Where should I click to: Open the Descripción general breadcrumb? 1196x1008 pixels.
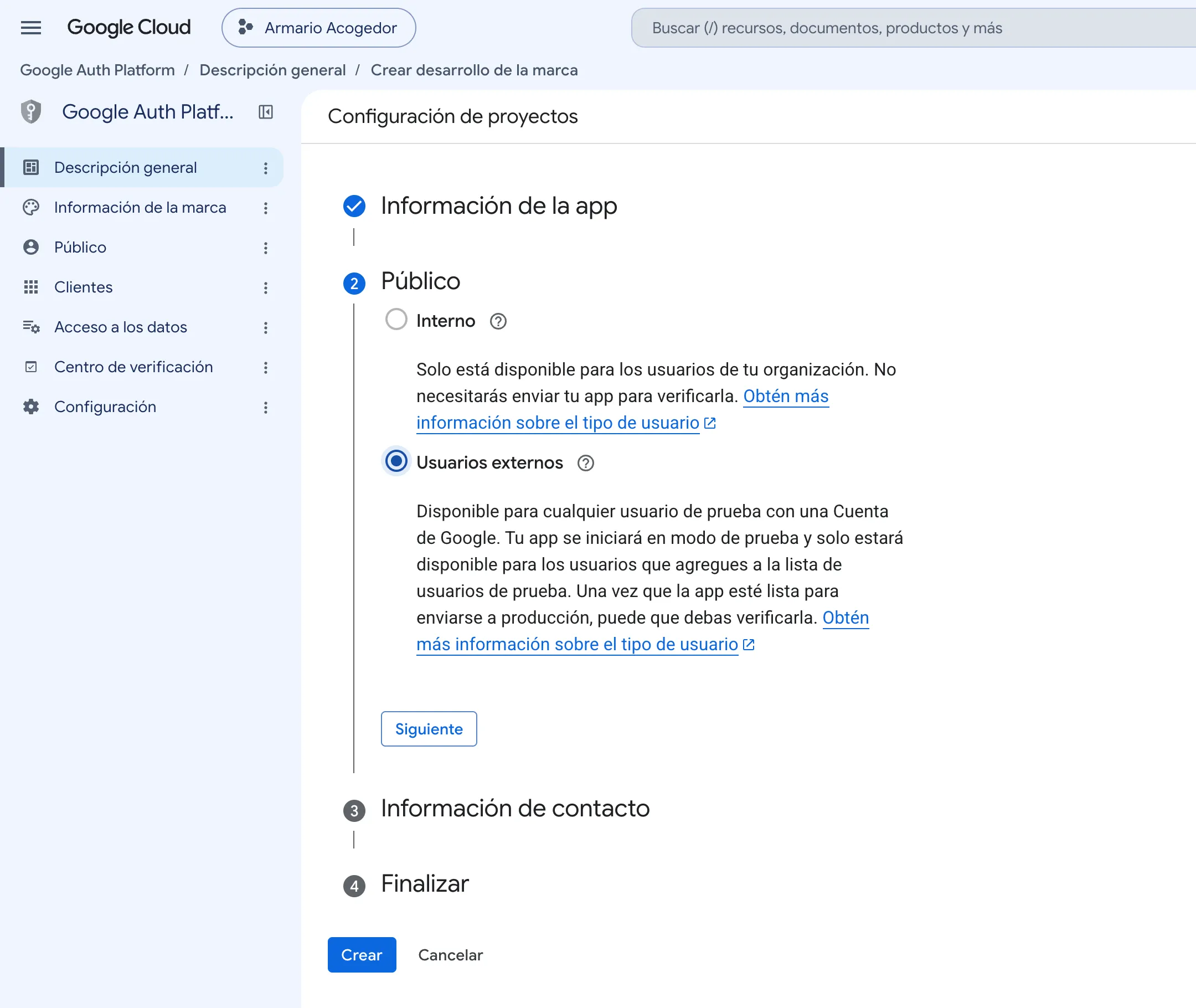pos(272,70)
